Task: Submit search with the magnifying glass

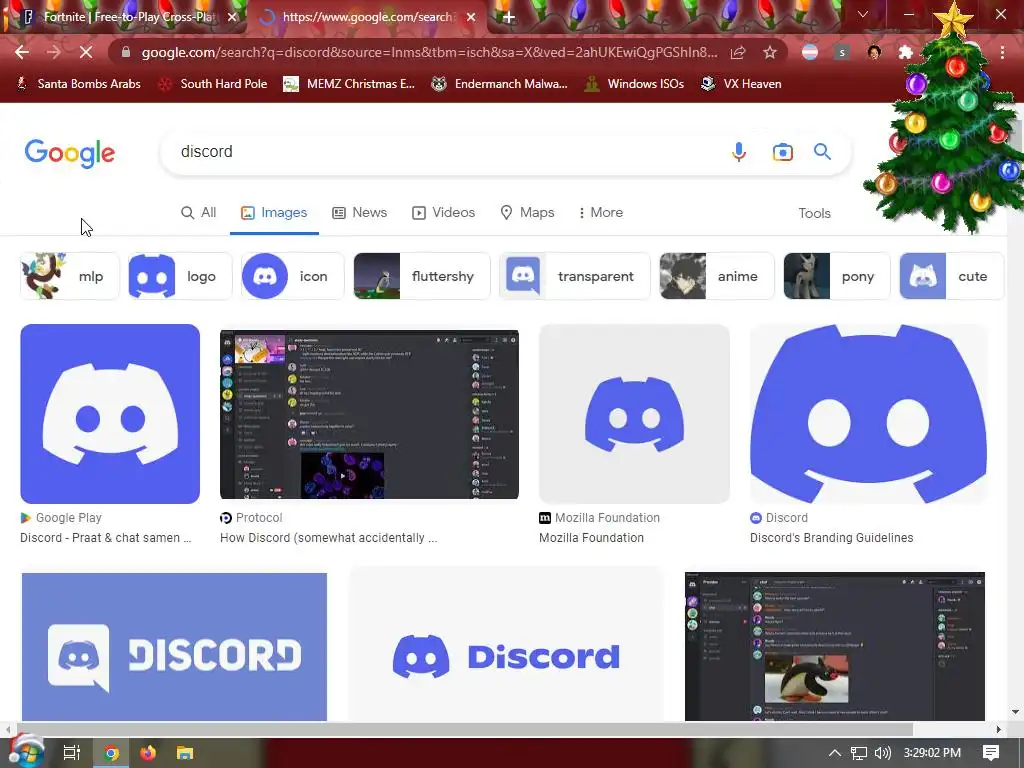Action: (x=822, y=152)
